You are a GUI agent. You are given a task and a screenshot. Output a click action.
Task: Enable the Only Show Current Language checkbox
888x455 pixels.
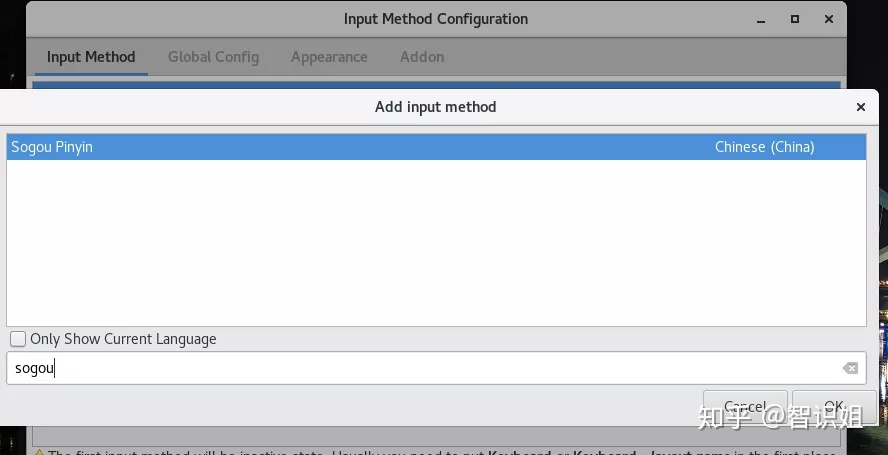click(18, 339)
